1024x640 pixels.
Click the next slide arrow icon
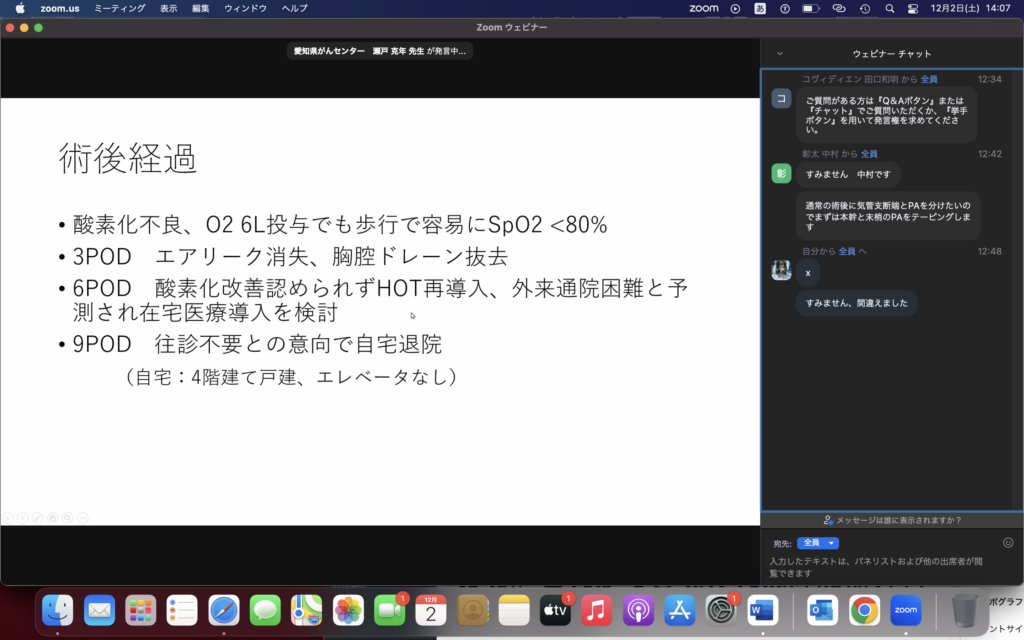click(22, 518)
